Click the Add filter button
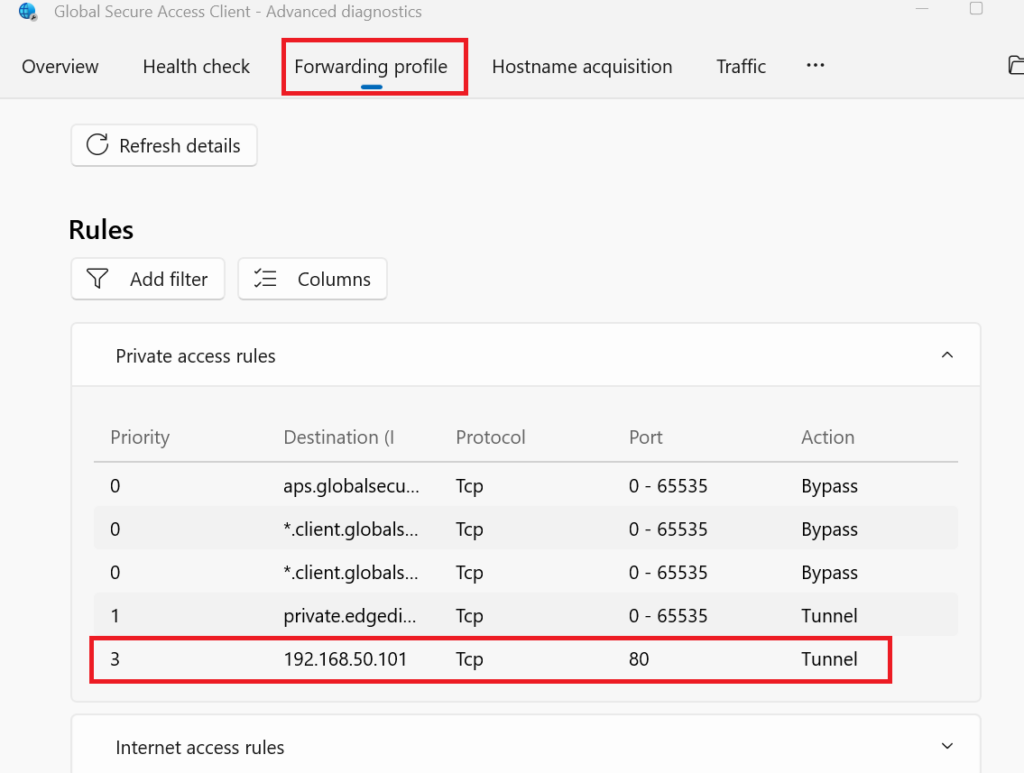This screenshot has width=1024, height=773. point(148,279)
